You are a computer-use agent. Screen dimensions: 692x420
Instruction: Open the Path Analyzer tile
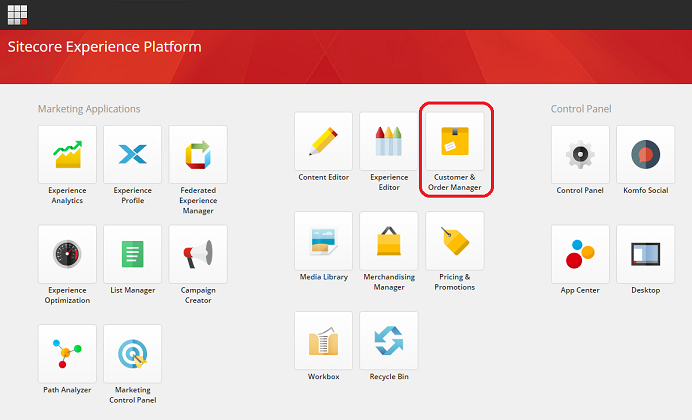point(67,354)
